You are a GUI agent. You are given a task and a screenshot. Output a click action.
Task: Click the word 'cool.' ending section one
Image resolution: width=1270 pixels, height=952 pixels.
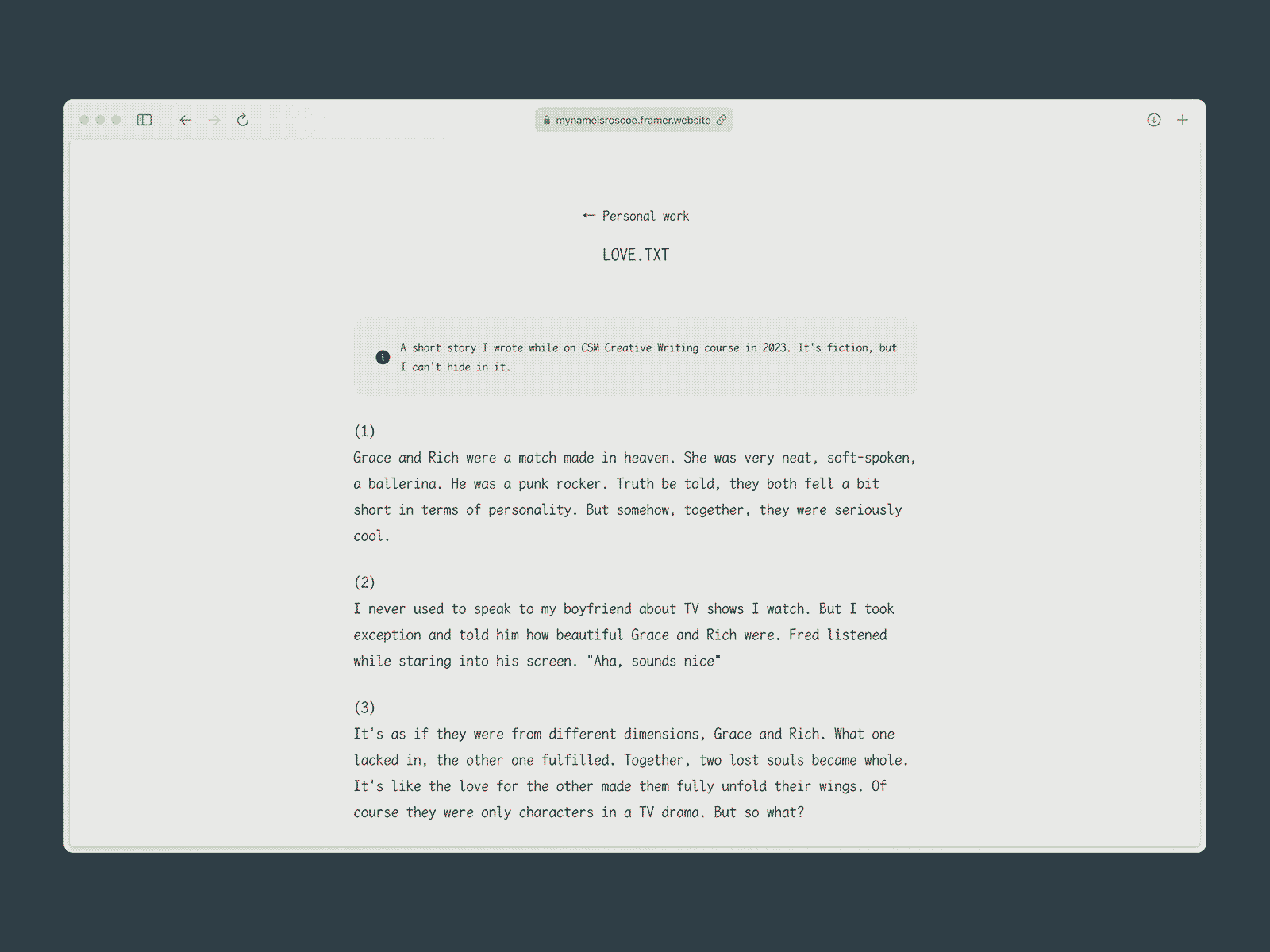point(371,536)
